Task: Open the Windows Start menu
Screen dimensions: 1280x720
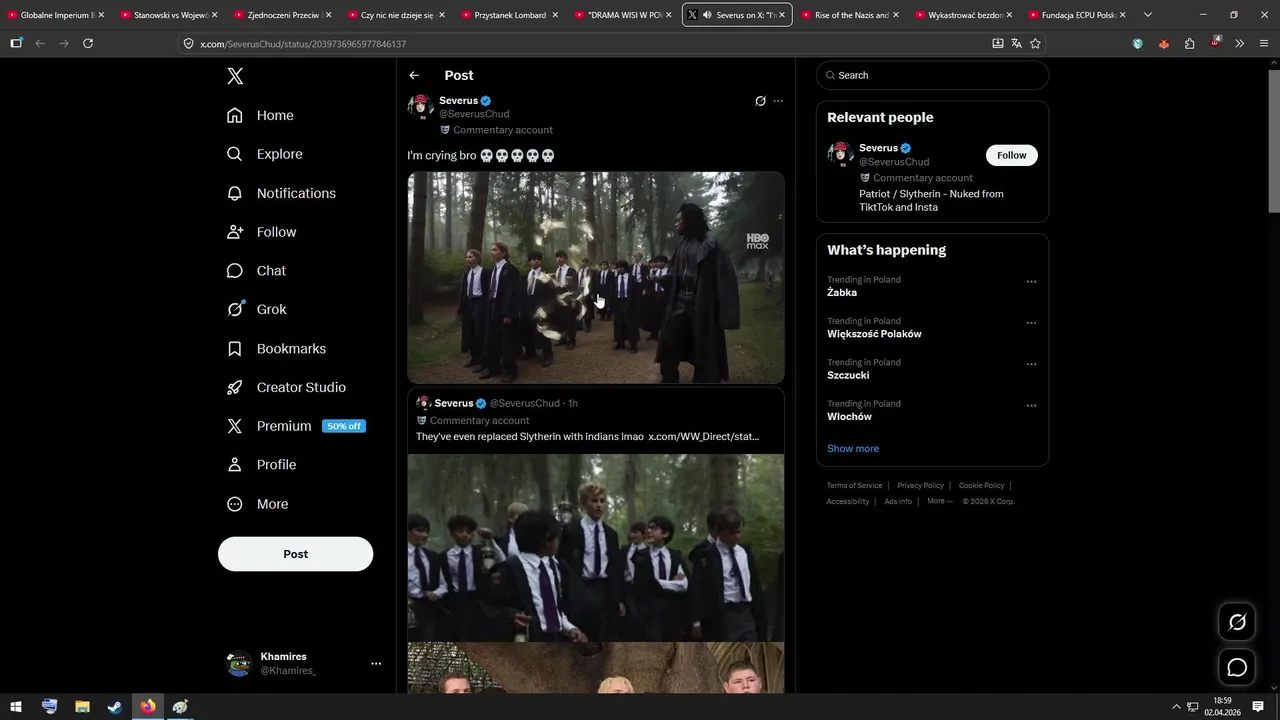Action: point(16,707)
